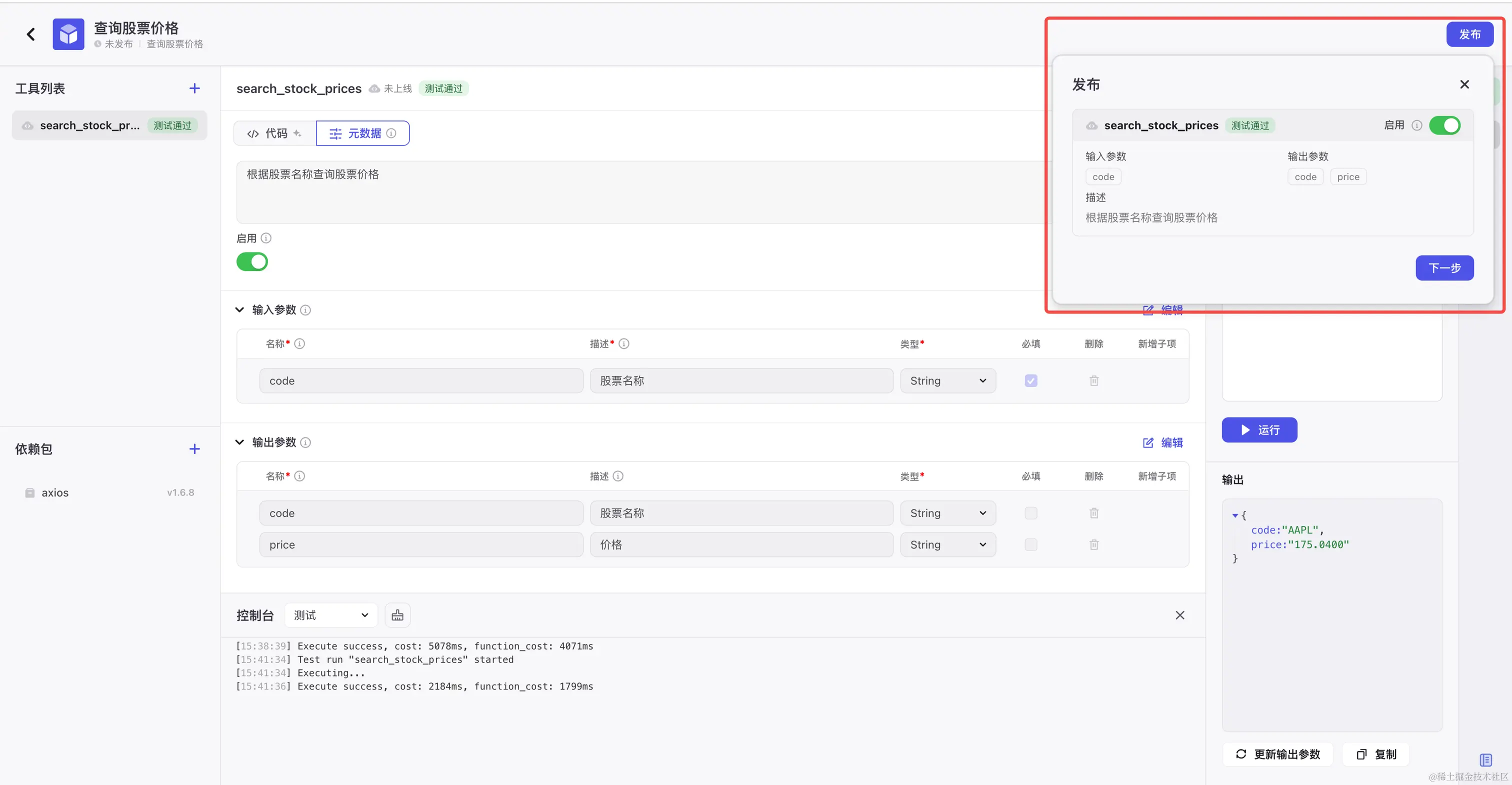Click info icon beside 启用 label in metadata

[x=266, y=238]
